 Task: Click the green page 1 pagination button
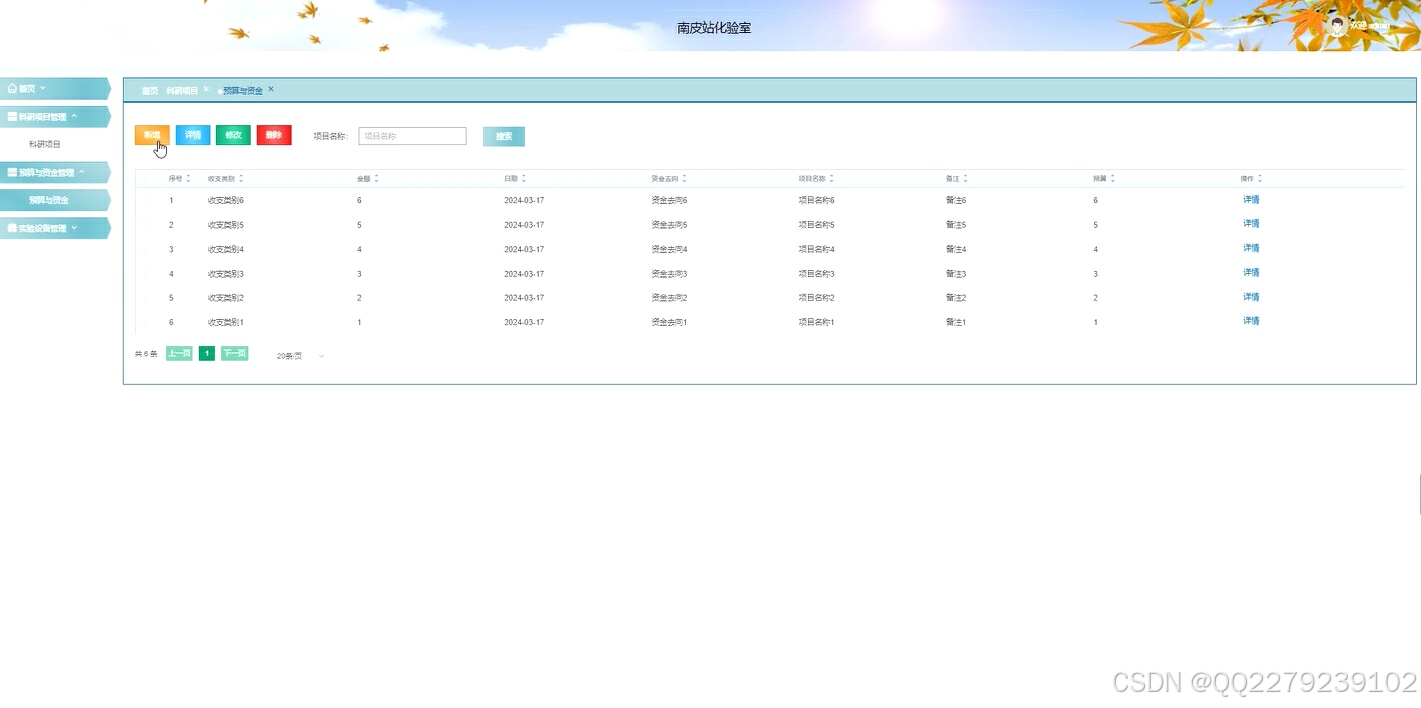(x=206, y=353)
